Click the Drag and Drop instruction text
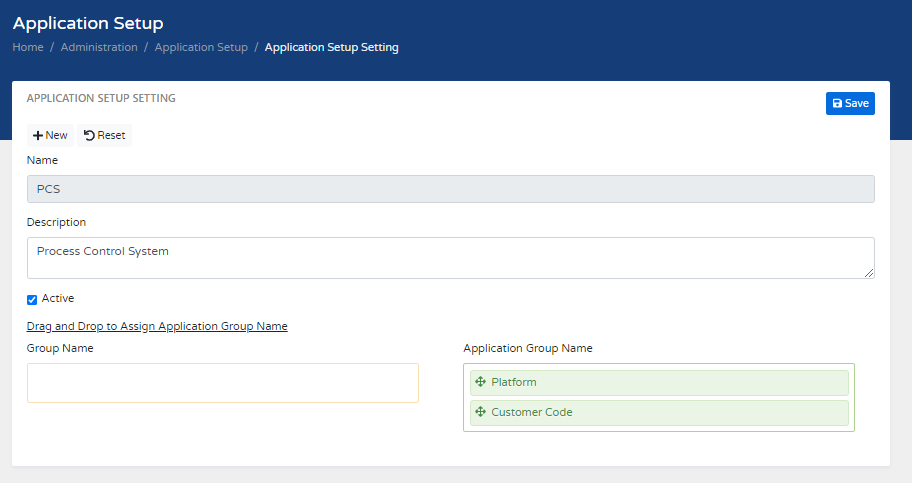The height and width of the screenshot is (483, 912). [157, 326]
